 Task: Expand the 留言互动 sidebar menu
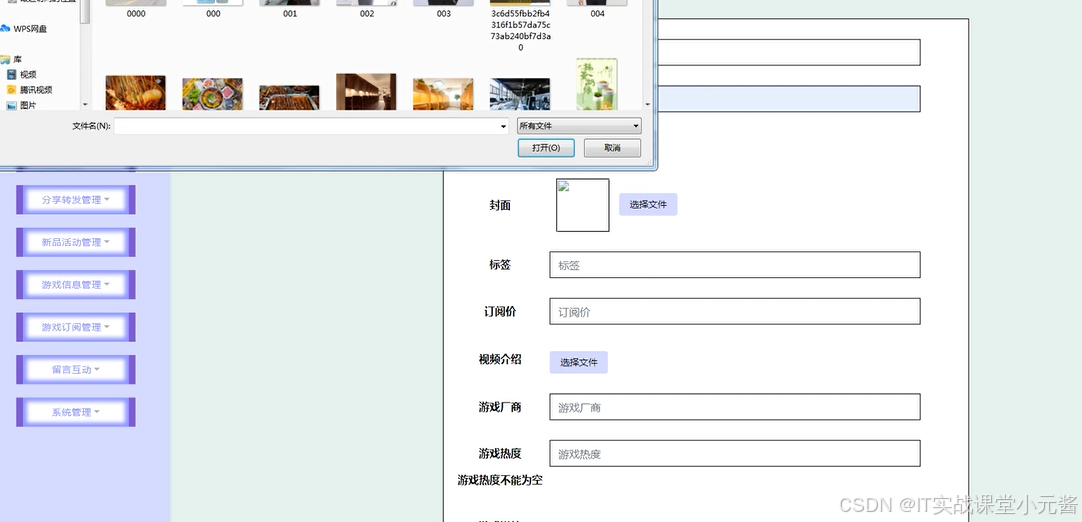click(x=76, y=369)
